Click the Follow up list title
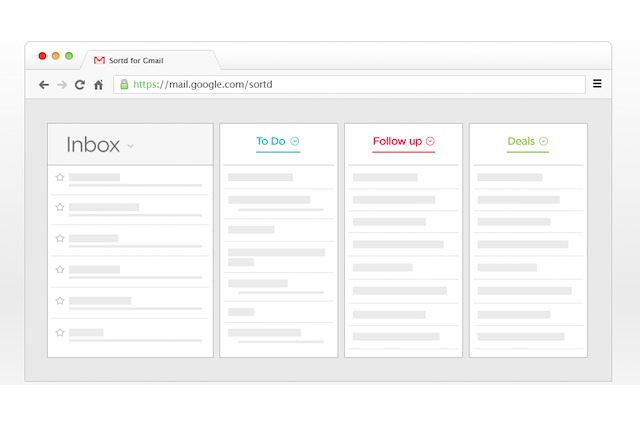Image resolution: width=640 pixels, height=426 pixels. (x=397, y=141)
